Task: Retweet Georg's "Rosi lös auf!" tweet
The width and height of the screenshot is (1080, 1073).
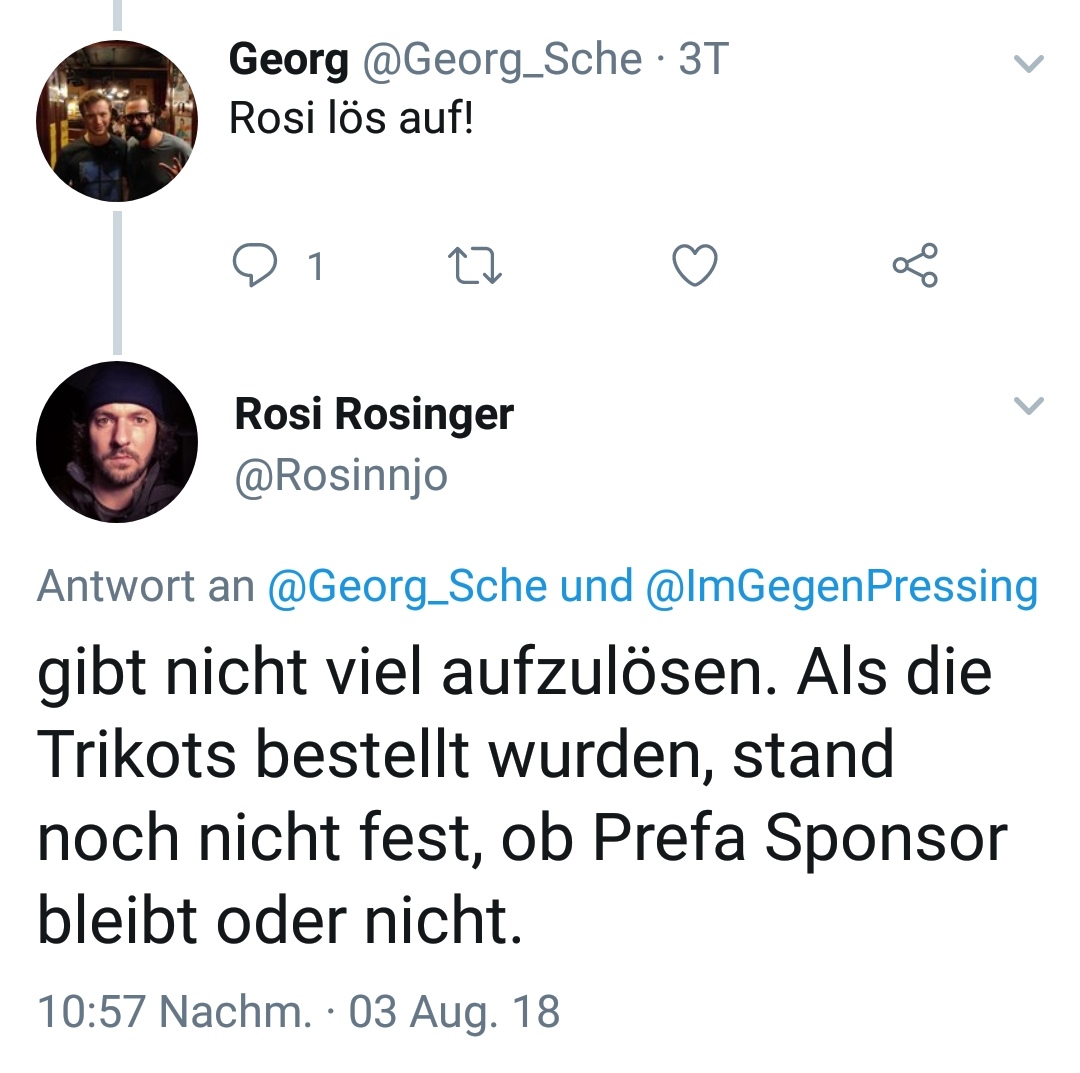Action: point(474,266)
